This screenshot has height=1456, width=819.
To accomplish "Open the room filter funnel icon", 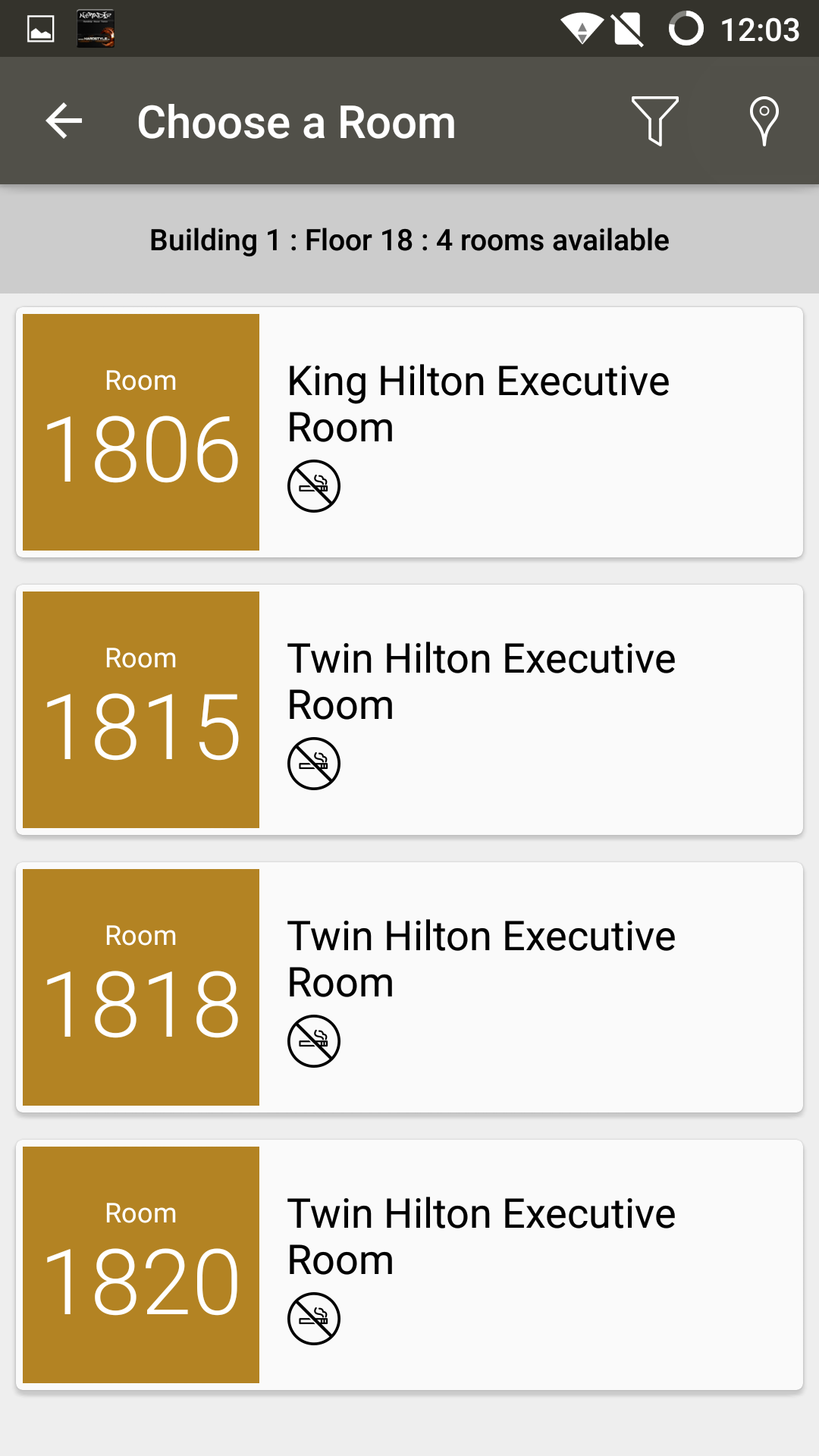I will pyautogui.click(x=654, y=121).
